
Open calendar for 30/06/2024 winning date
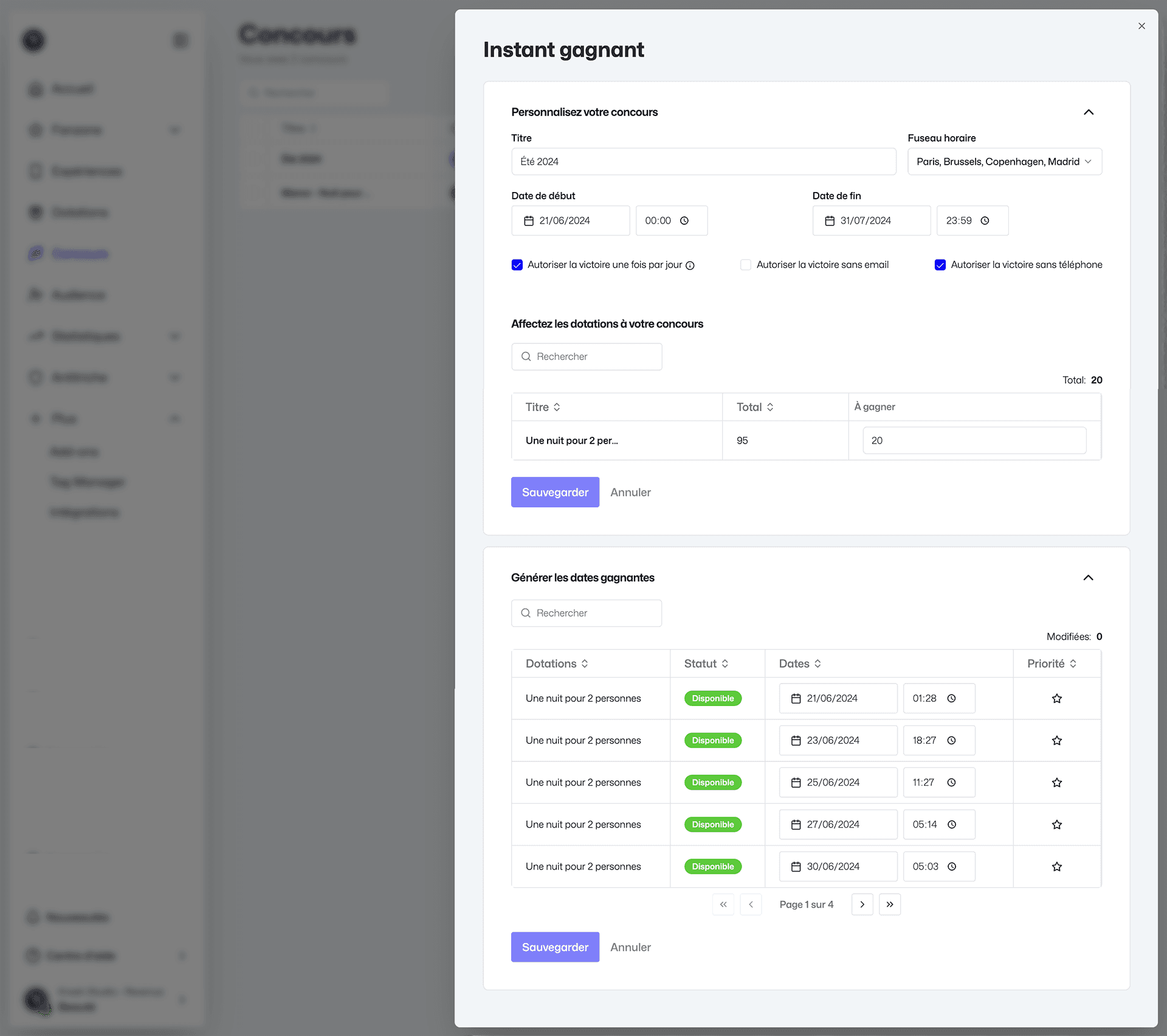point(838,866)
